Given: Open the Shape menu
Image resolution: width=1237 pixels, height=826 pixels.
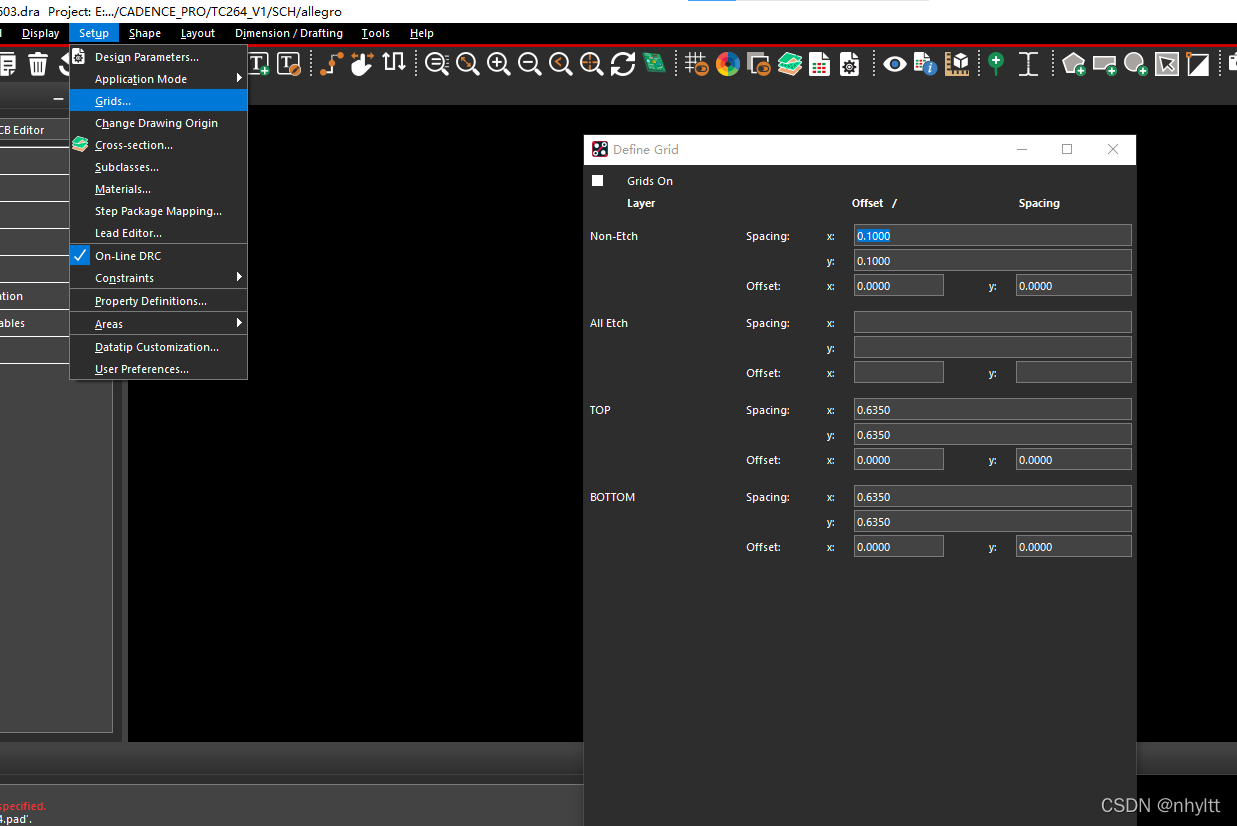Looking at the screenshot, I should 145,33.
